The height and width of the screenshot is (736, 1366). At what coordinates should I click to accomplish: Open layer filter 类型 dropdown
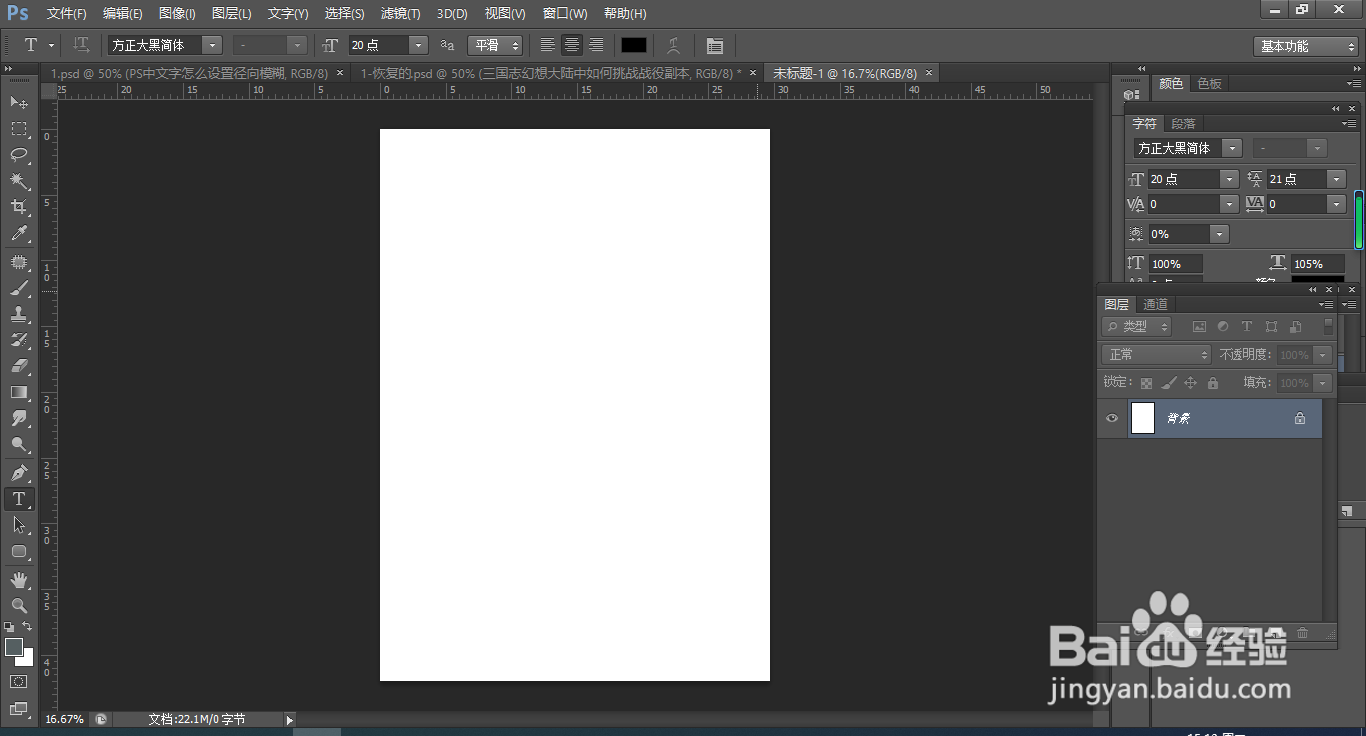(1137, 326)
